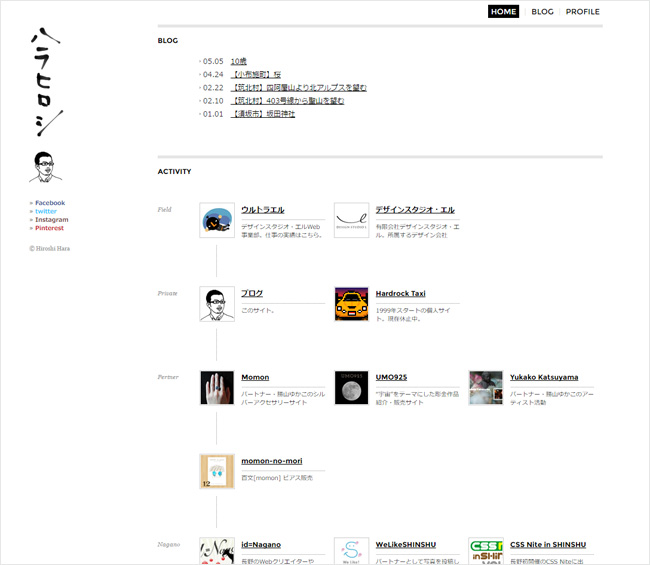Open the Facebook sidebar link
This screenshot has width=650, height=565.
pos(50,203)
